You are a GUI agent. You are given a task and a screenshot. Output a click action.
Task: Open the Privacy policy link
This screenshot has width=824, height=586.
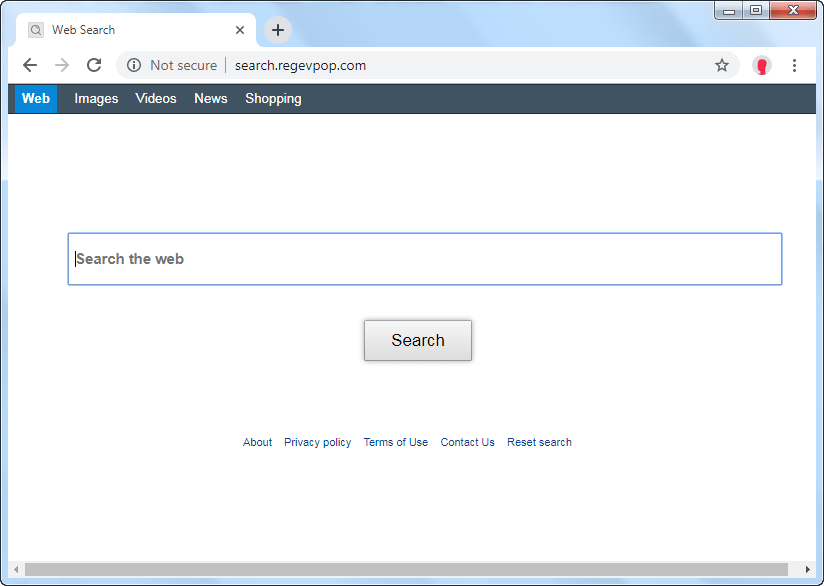tap(317, 442)
